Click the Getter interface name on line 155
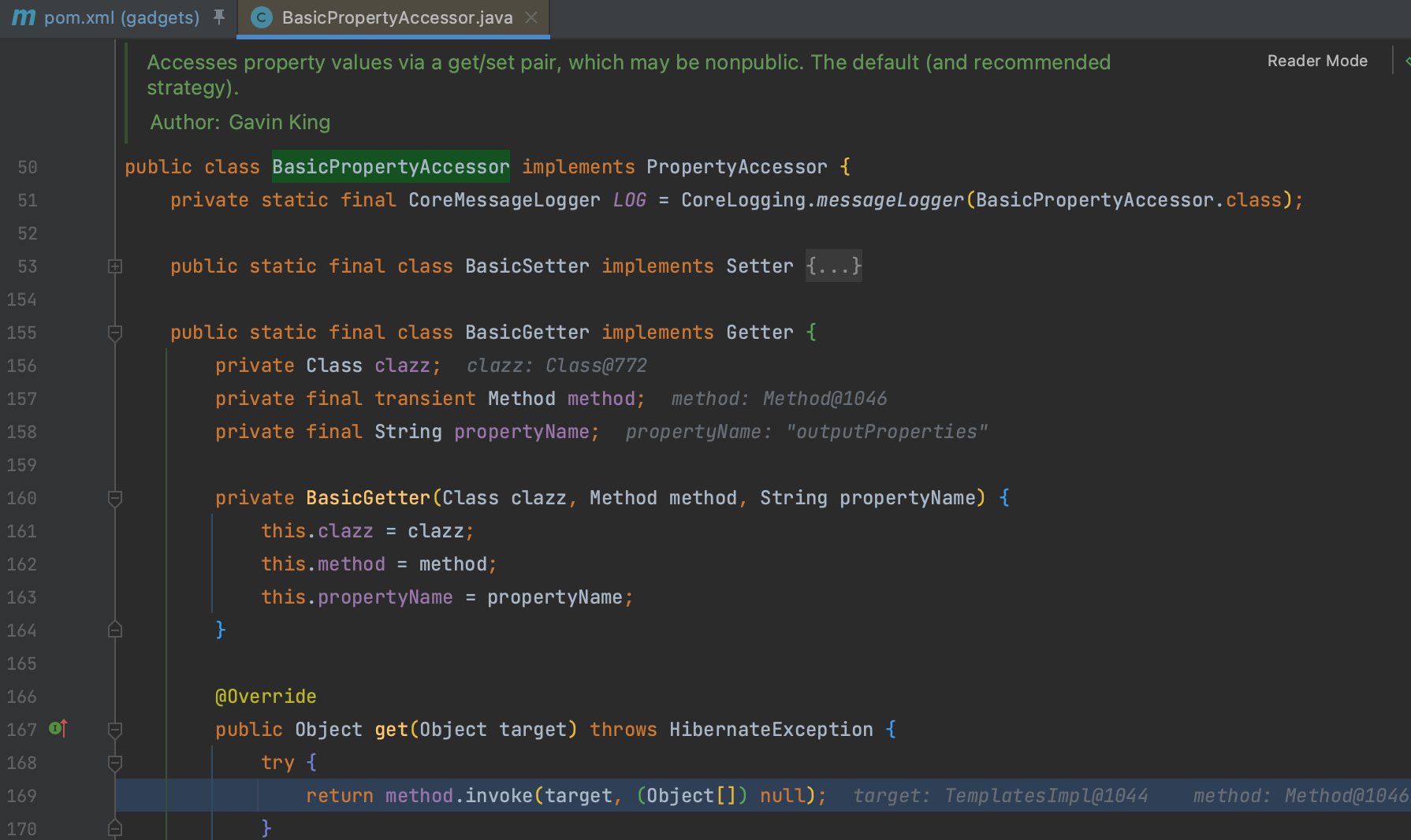Screen dimensions: 1411x840 coord(760,333)
